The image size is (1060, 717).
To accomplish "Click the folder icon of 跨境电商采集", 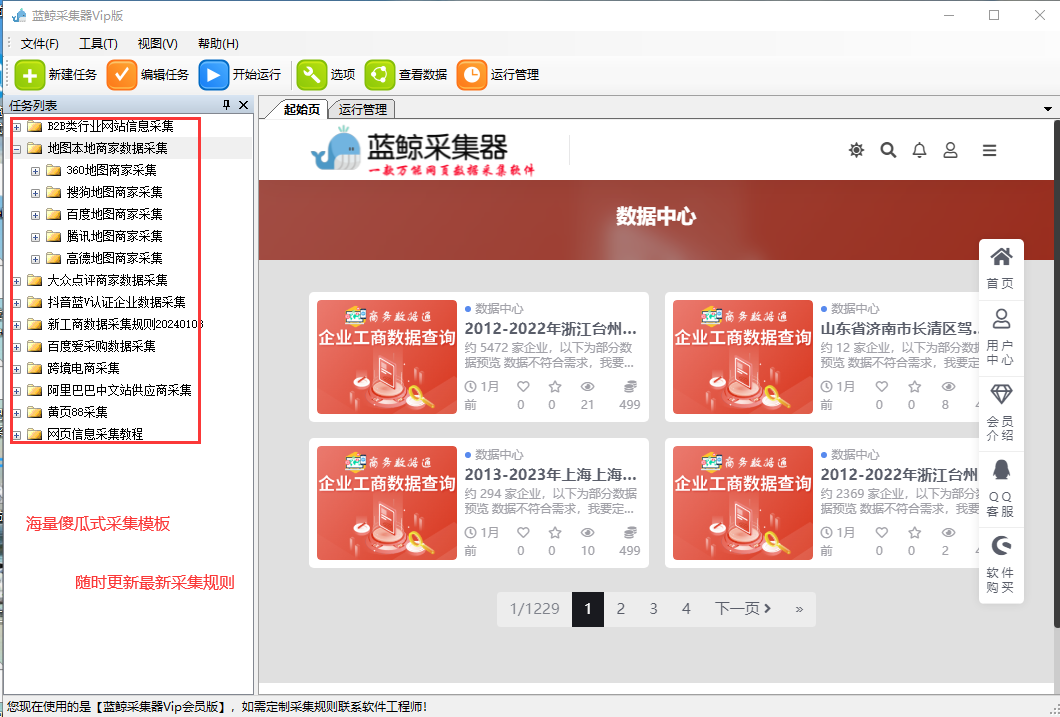I will pos(34,368).
